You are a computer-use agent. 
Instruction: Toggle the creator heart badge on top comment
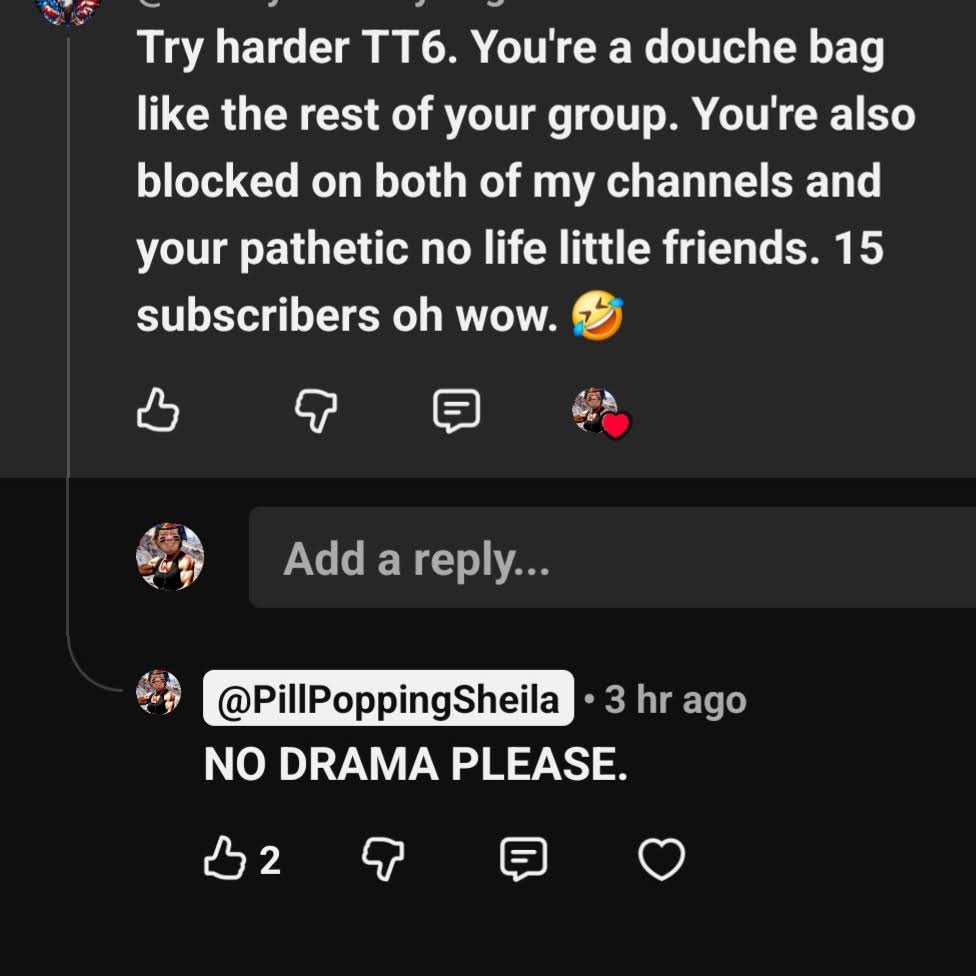(601, 412)
